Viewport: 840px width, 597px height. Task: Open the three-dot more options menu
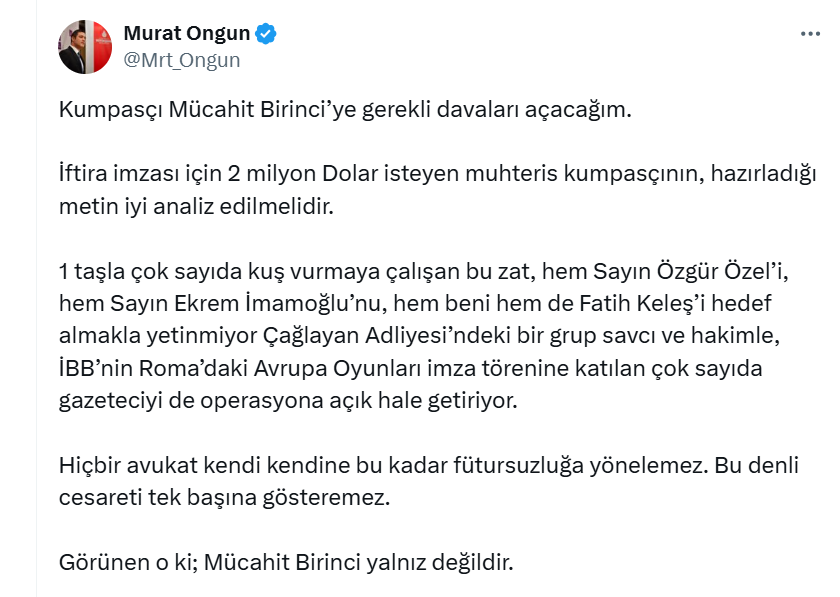click(809, 34)
